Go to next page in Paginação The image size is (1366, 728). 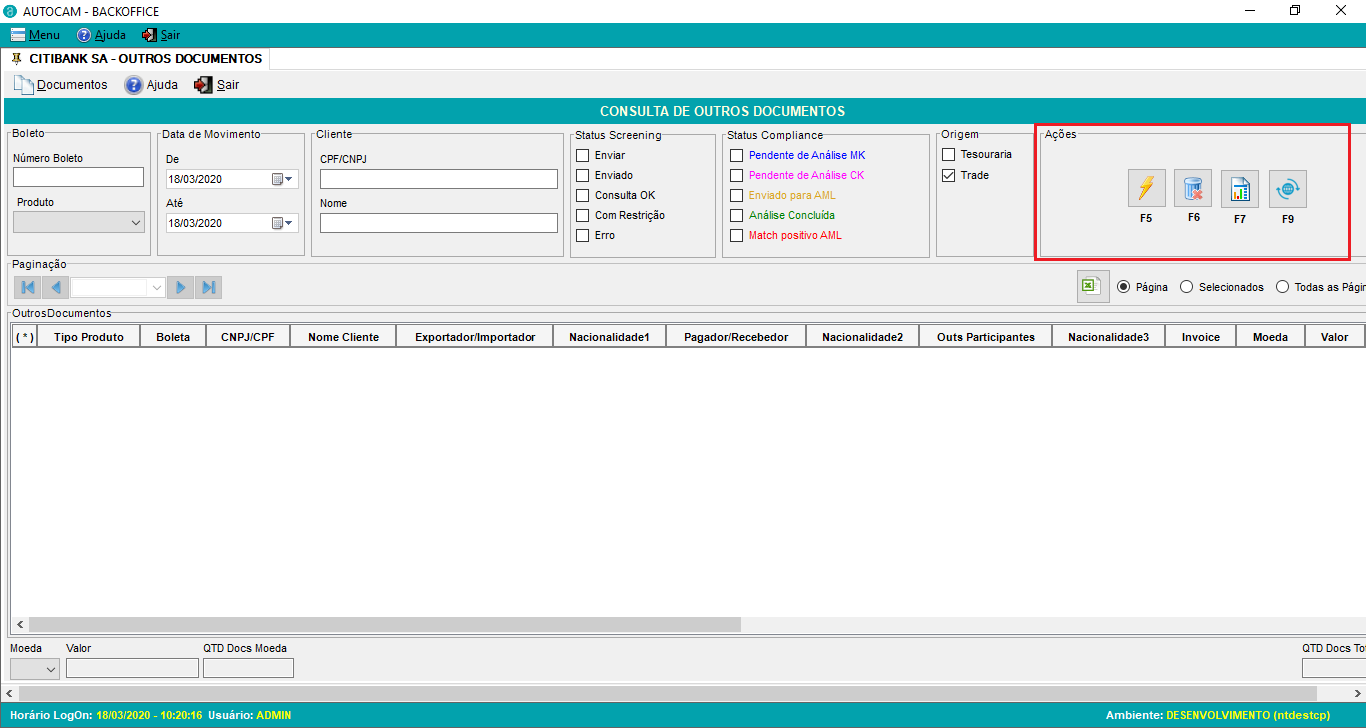pos(181,288)
